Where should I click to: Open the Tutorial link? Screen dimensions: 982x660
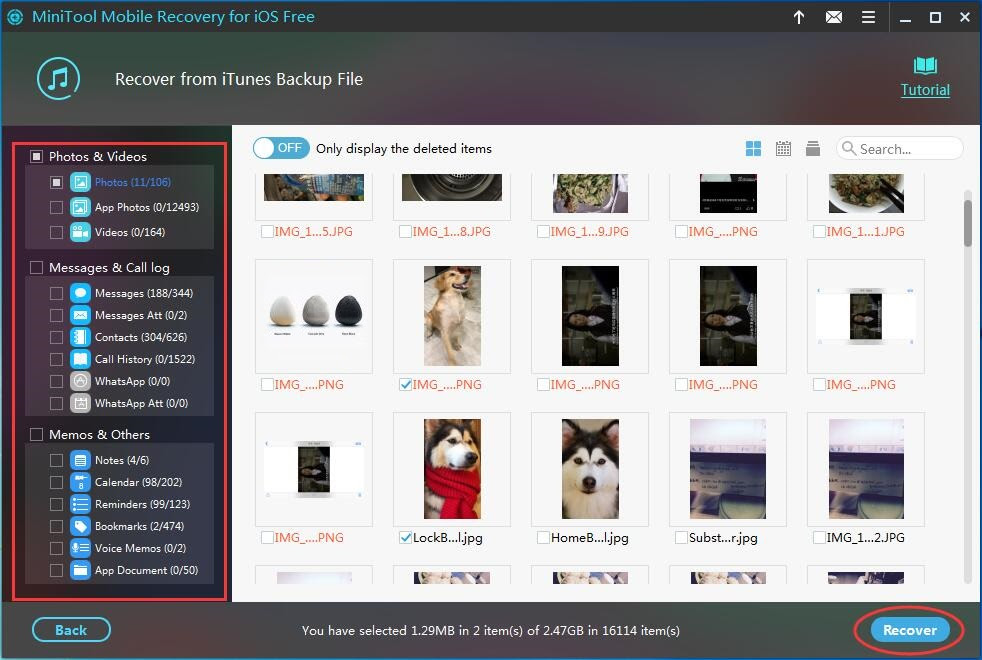925,90
